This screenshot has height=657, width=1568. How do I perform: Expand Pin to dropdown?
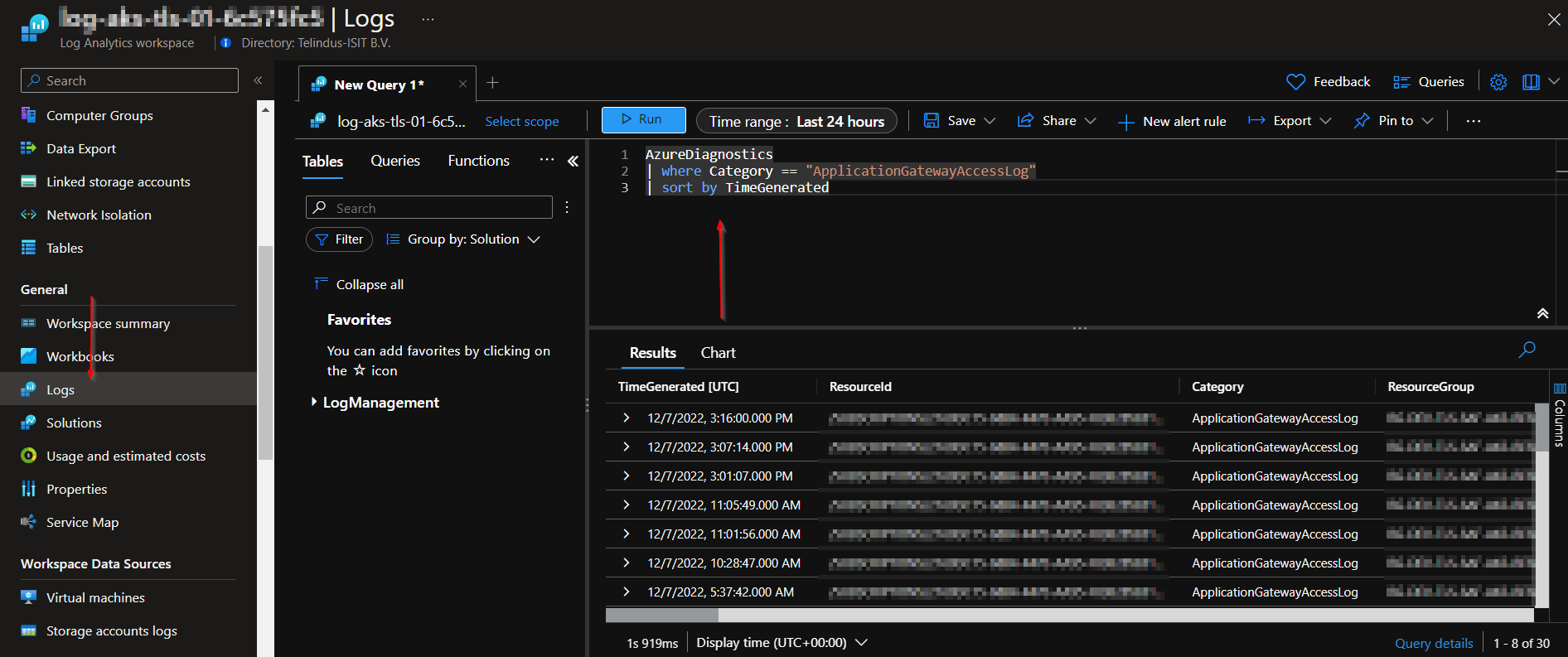click(1427, 121)
